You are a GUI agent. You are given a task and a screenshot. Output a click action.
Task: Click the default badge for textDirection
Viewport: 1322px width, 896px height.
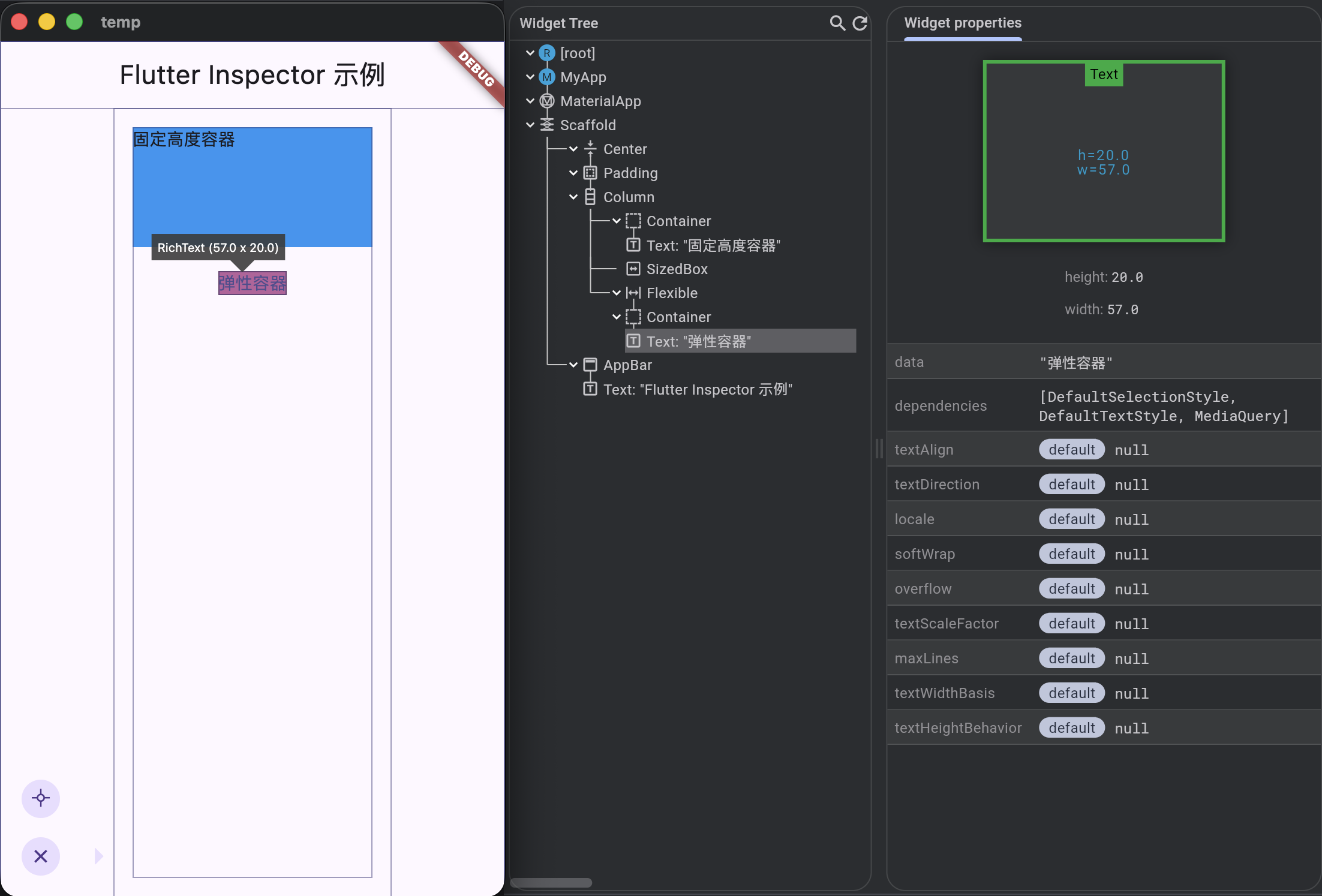[x=1072, y=485]
